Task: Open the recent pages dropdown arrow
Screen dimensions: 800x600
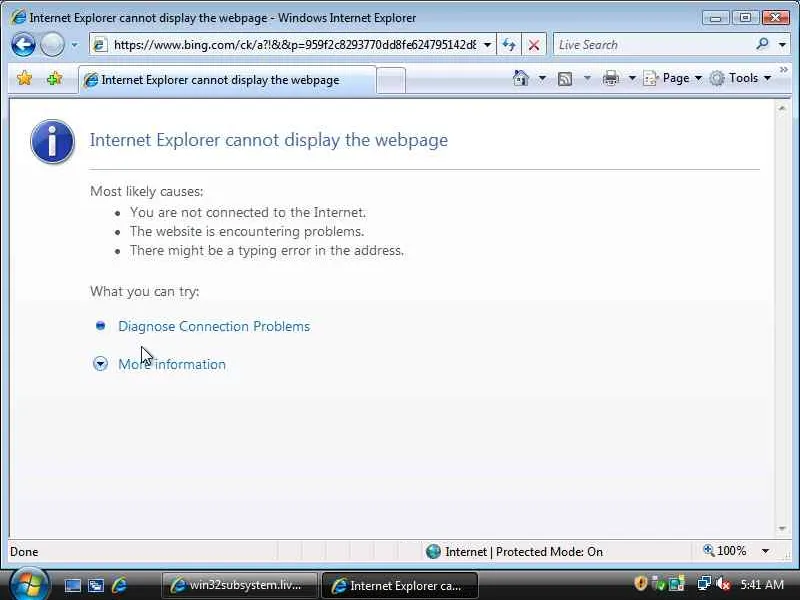Action: click(74, 45)
